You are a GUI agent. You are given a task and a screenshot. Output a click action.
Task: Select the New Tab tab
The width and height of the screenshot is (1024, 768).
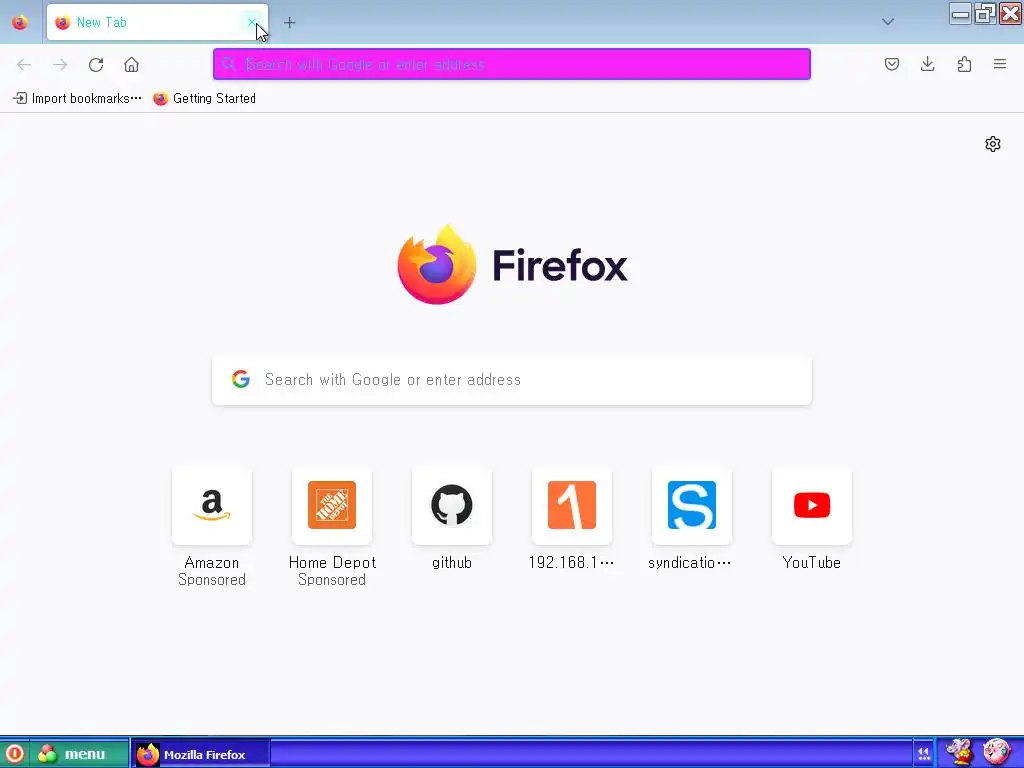pyautogui.click(x=157, y=22)
